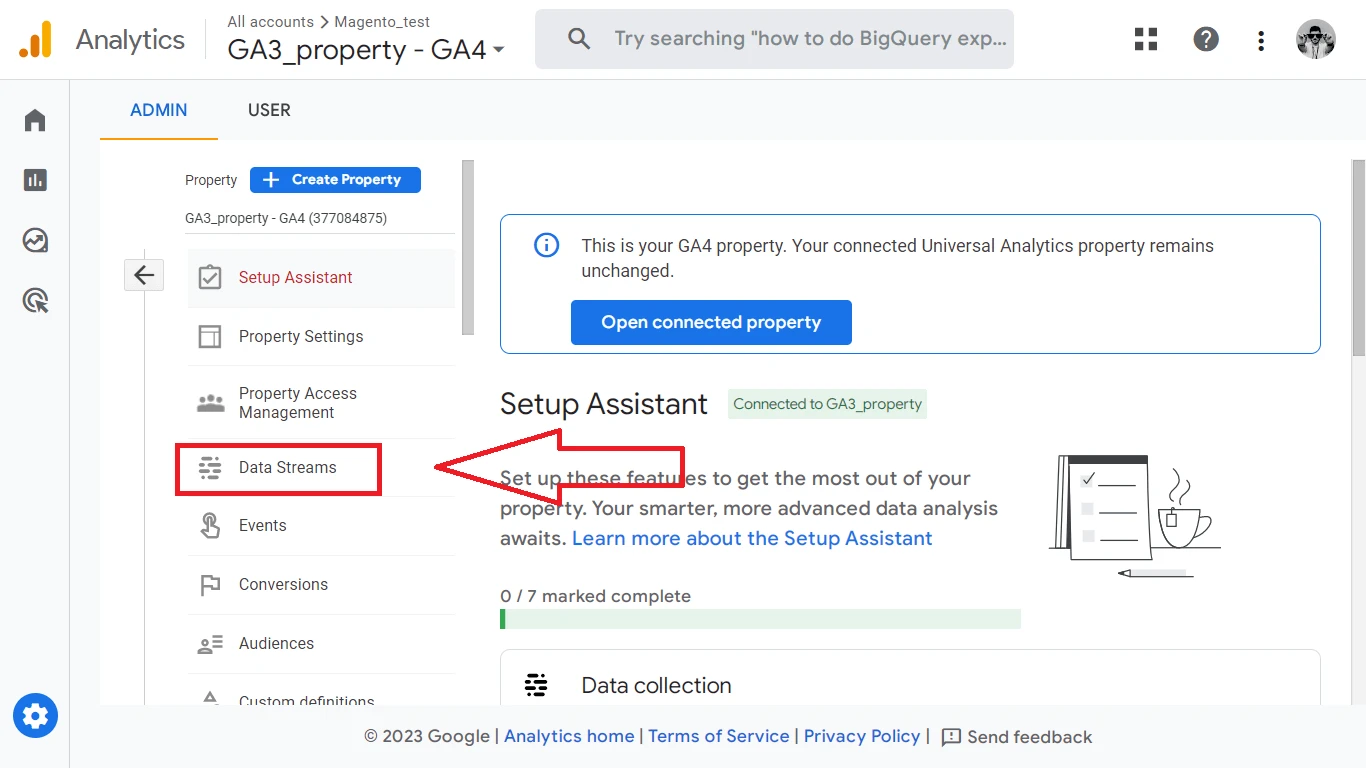Switch to the USER tab
1366x768 pixels.
tap(269, 110)
